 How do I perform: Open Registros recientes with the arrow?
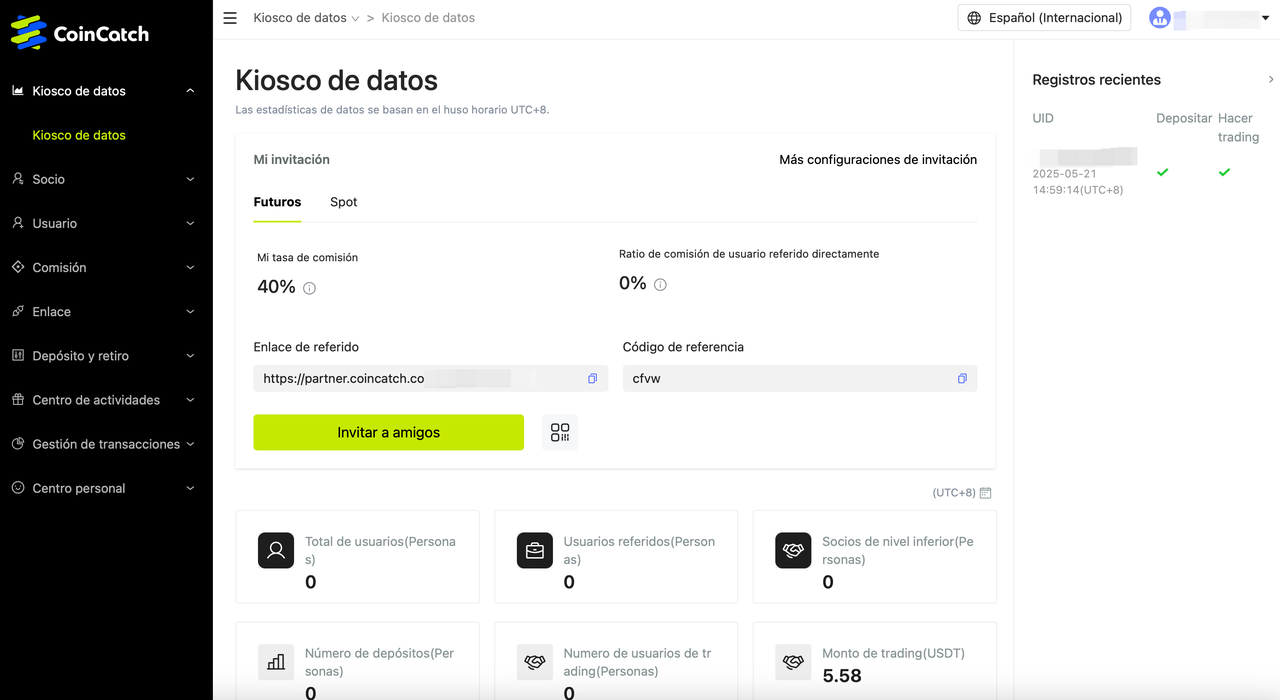coord(1270,78)
